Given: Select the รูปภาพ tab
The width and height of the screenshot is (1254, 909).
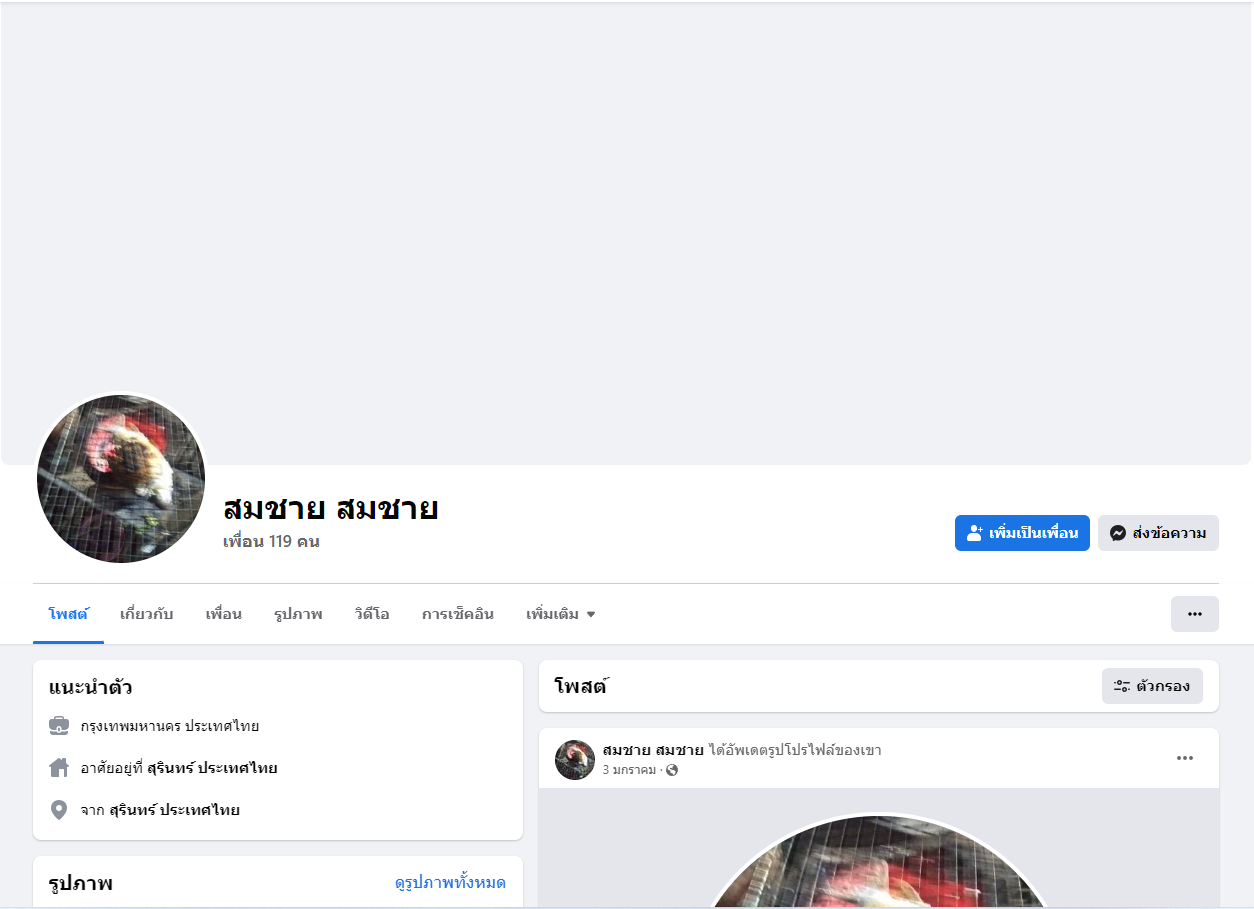Looking at the screenshot, I should [x=298, y=614].
